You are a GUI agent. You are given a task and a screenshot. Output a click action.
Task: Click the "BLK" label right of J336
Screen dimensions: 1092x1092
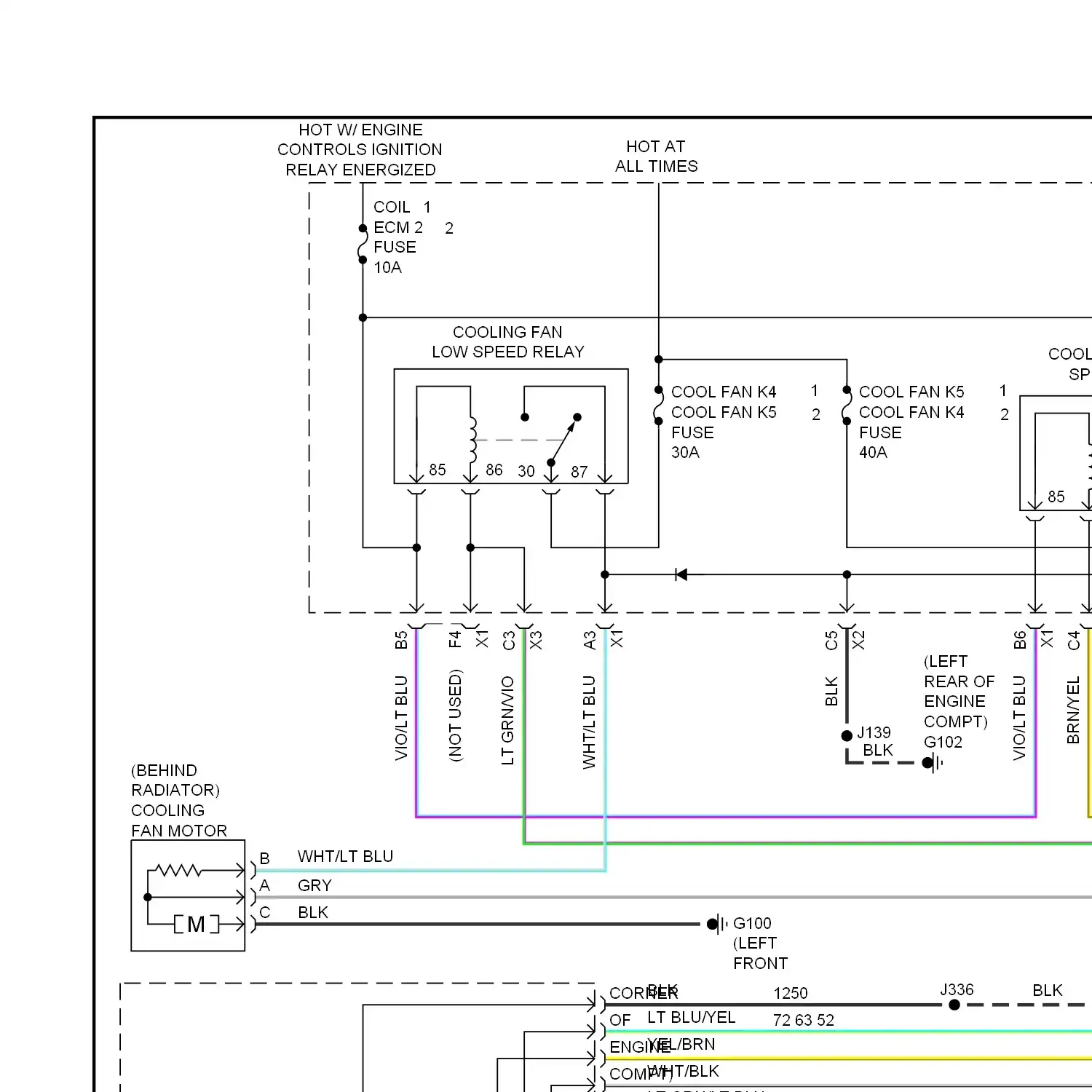[x=1048, y=991]
